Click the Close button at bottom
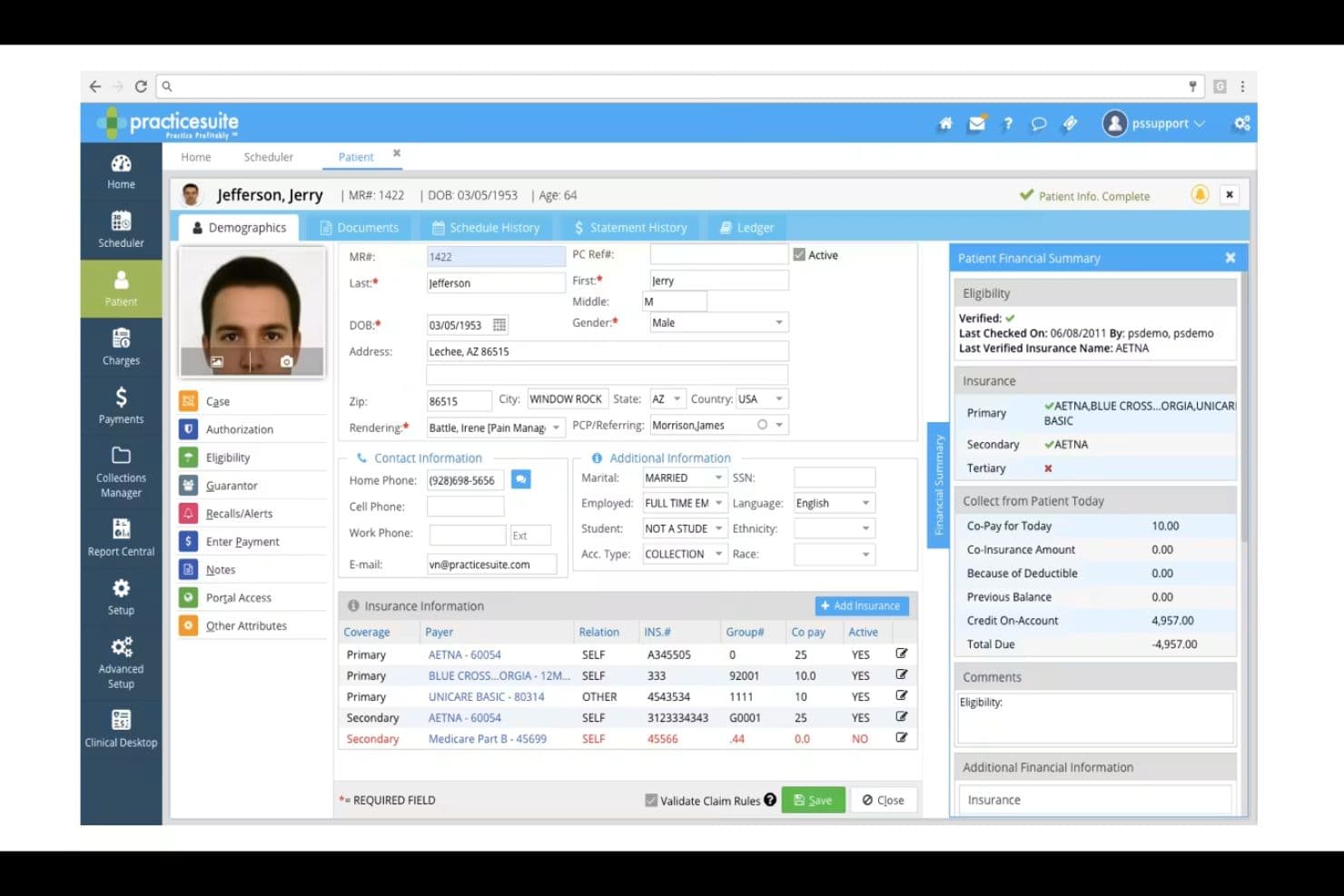1344x896 pixels. tap(883, 800)
